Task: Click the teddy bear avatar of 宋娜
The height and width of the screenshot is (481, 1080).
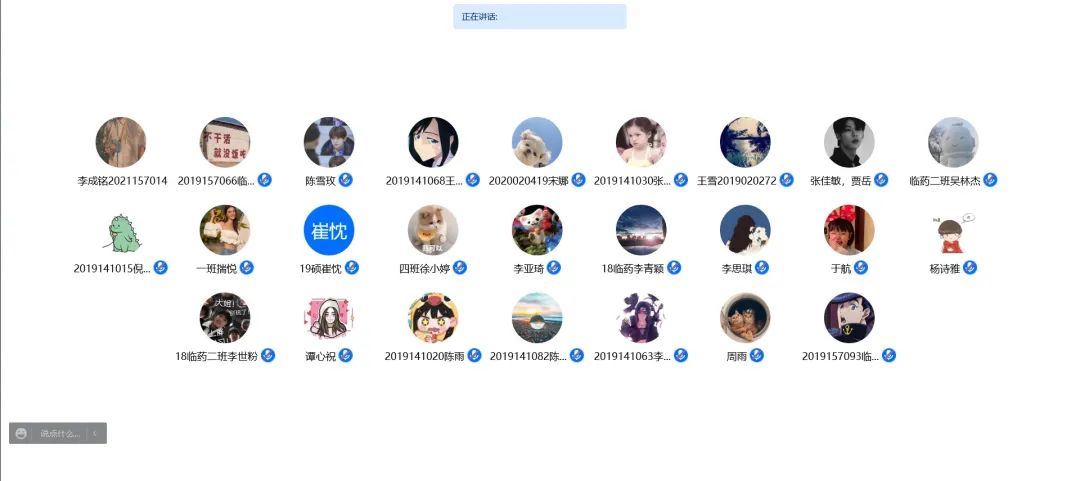Action: [537, 142]
